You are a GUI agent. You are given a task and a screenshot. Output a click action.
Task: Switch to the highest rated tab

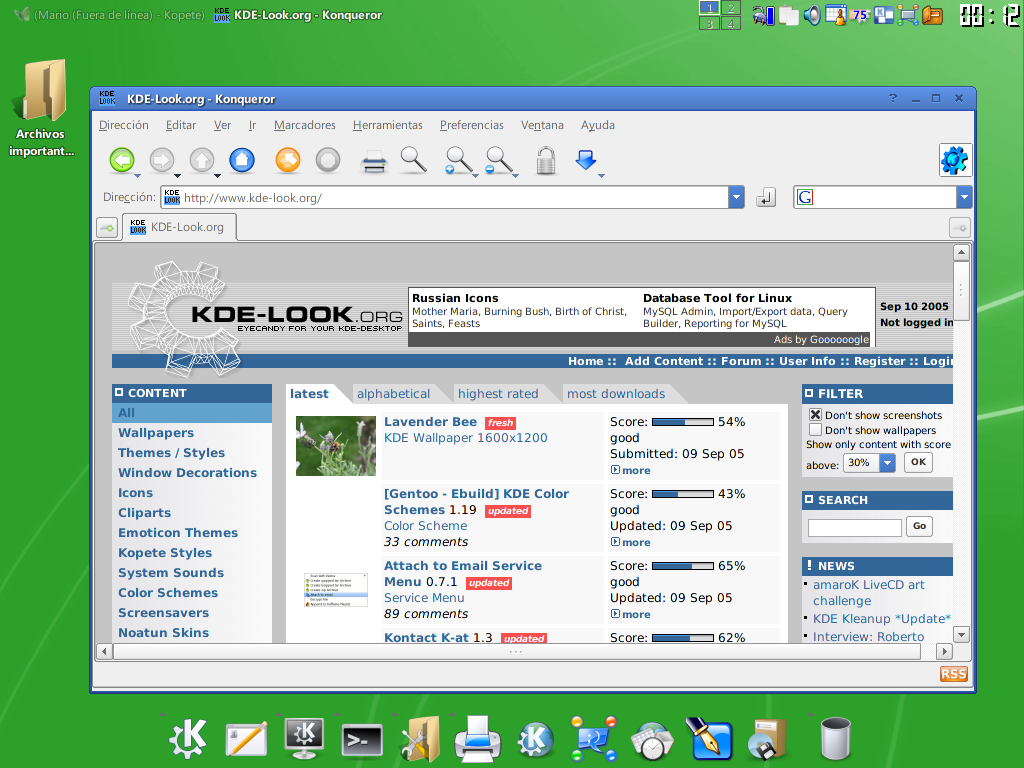click(498, 394)
